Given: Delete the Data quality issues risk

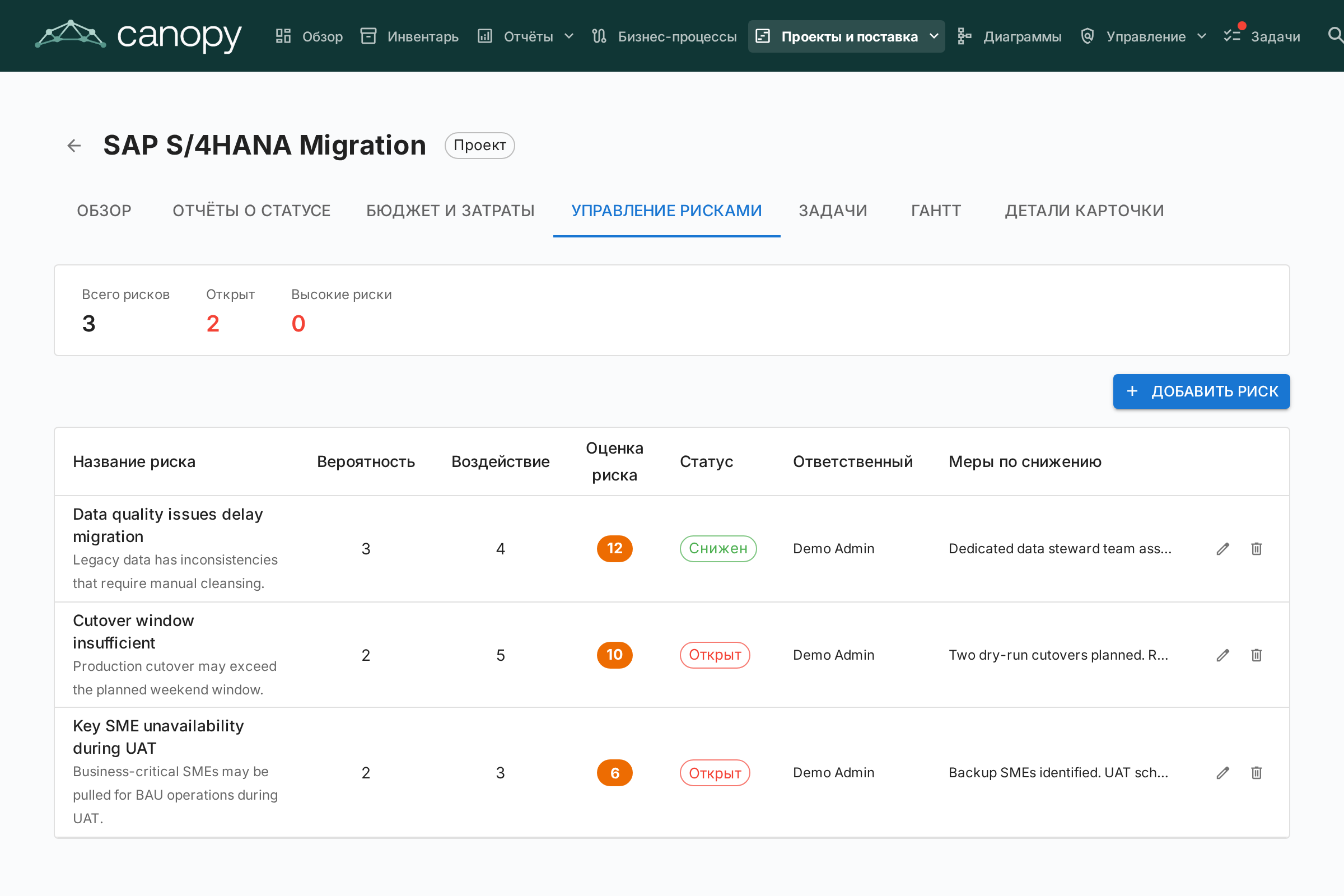Looking at the screenshot, I should coord(1257,549).
